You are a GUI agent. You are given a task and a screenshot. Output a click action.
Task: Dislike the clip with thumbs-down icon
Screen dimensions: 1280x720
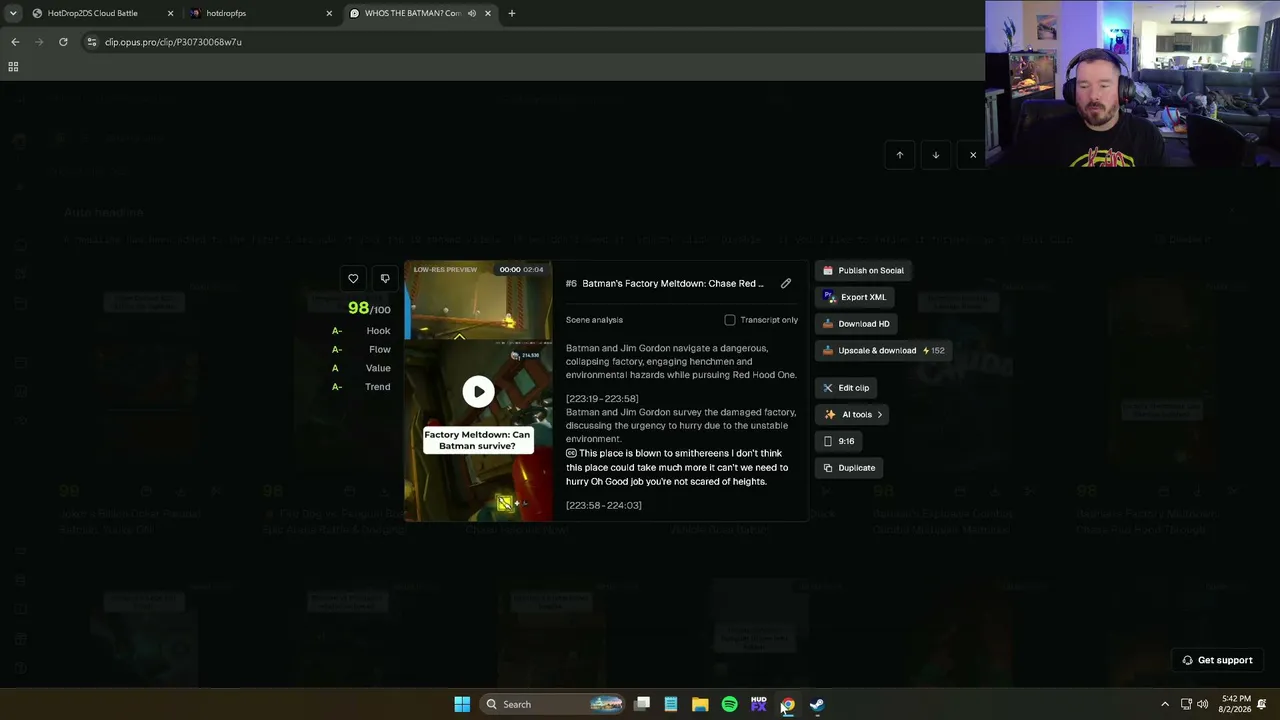click(385, 279)
